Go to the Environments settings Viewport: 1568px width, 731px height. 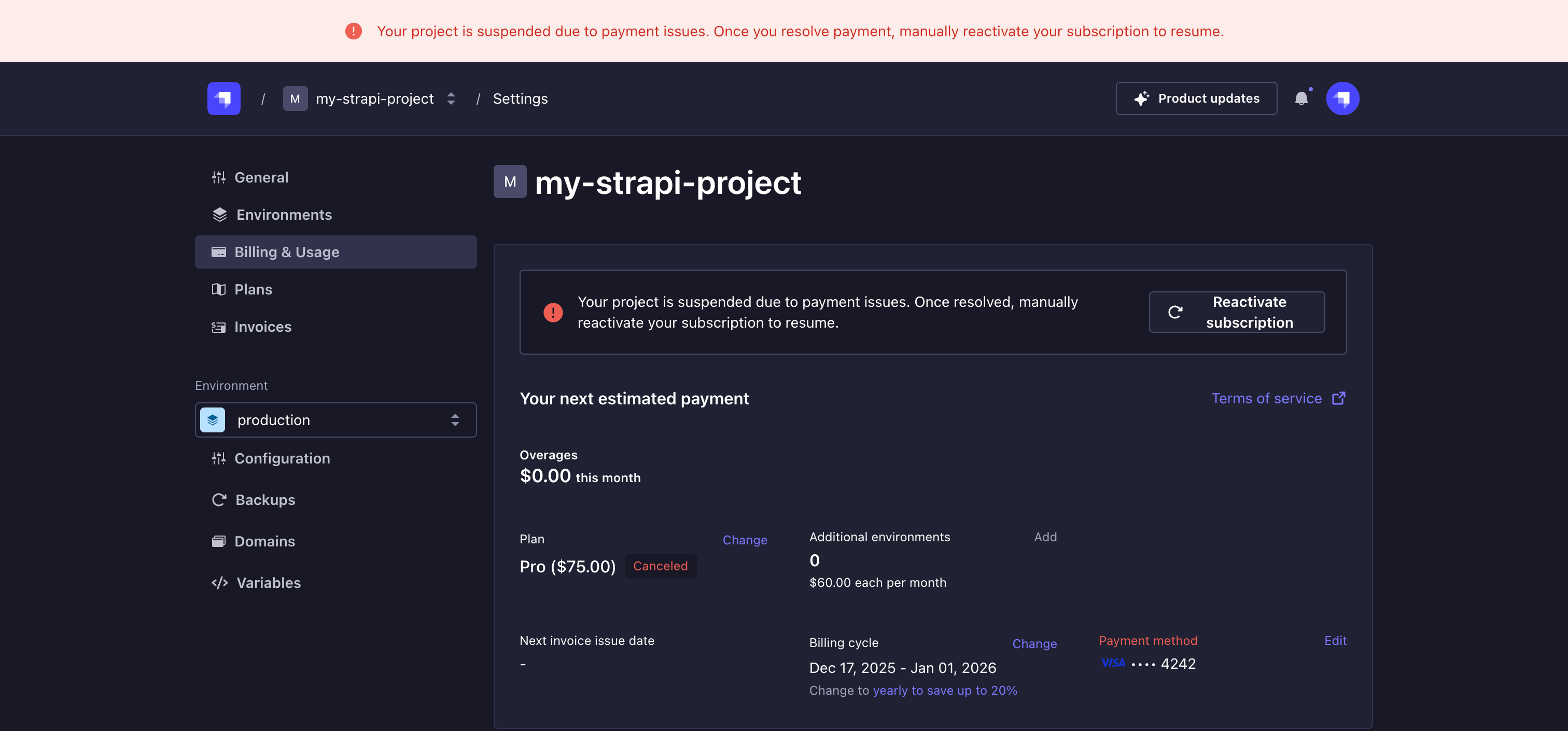pos(284,215)
